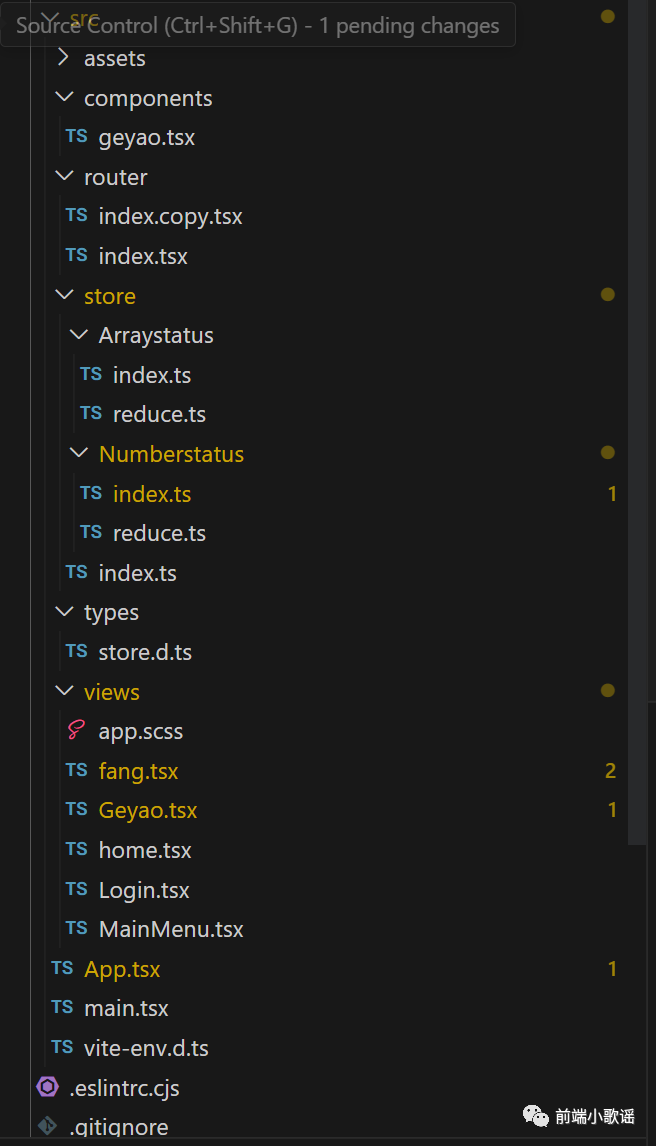This screenshot has width=656, height=1146.
Task: Click TS icon of geyao.tsx
Action: click(x=76, y=137)
